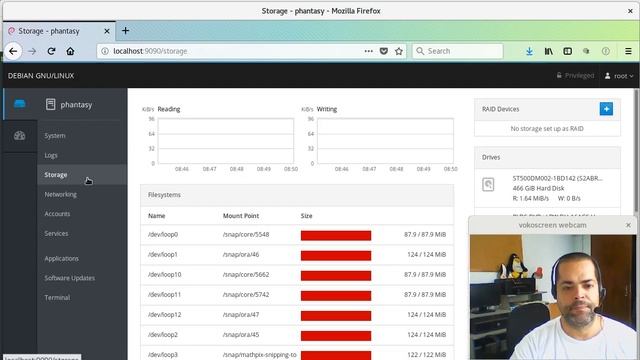Click the Mount Point column header

point(241,216)
